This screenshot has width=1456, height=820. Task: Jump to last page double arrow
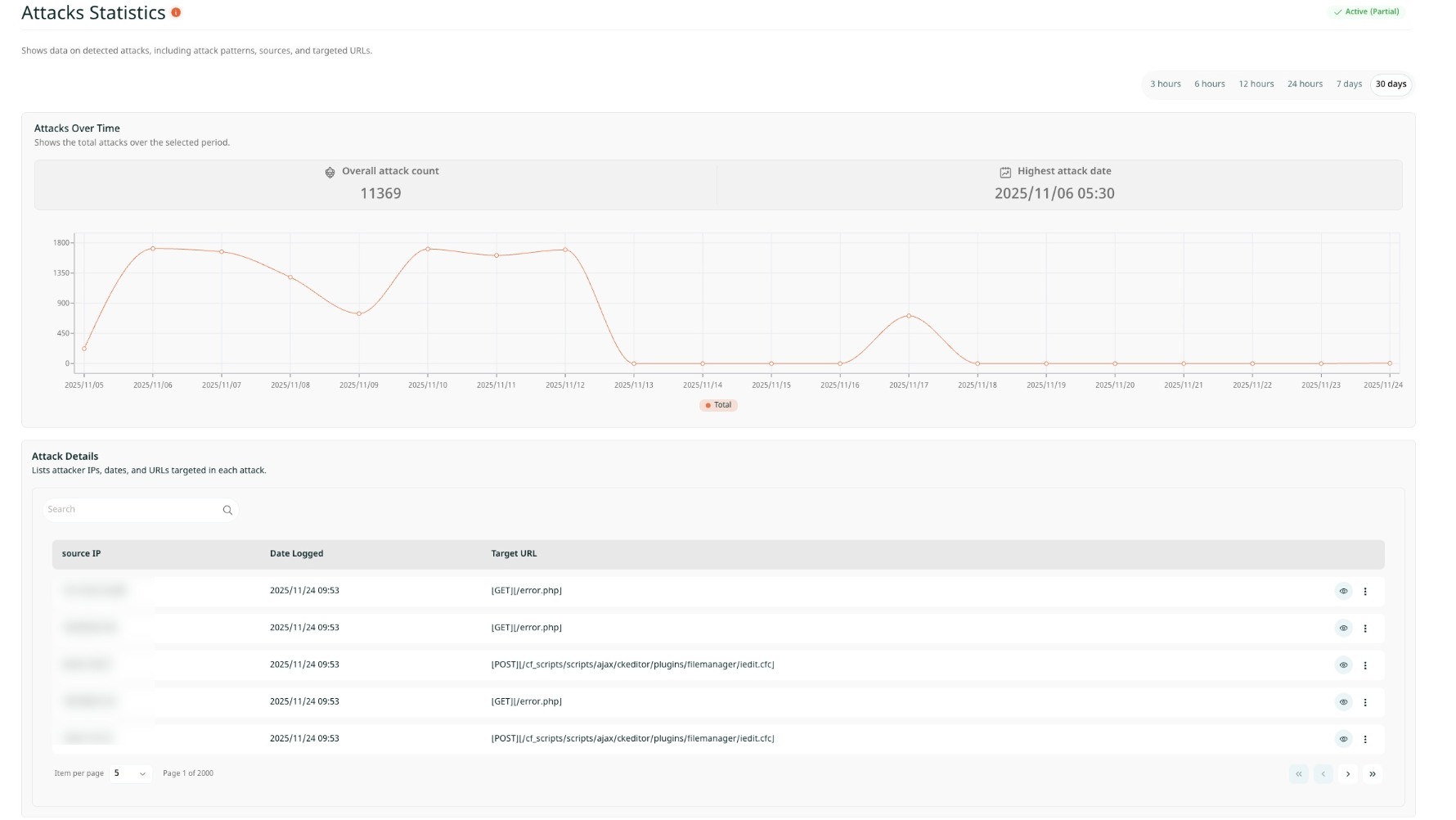(1373, 774)
